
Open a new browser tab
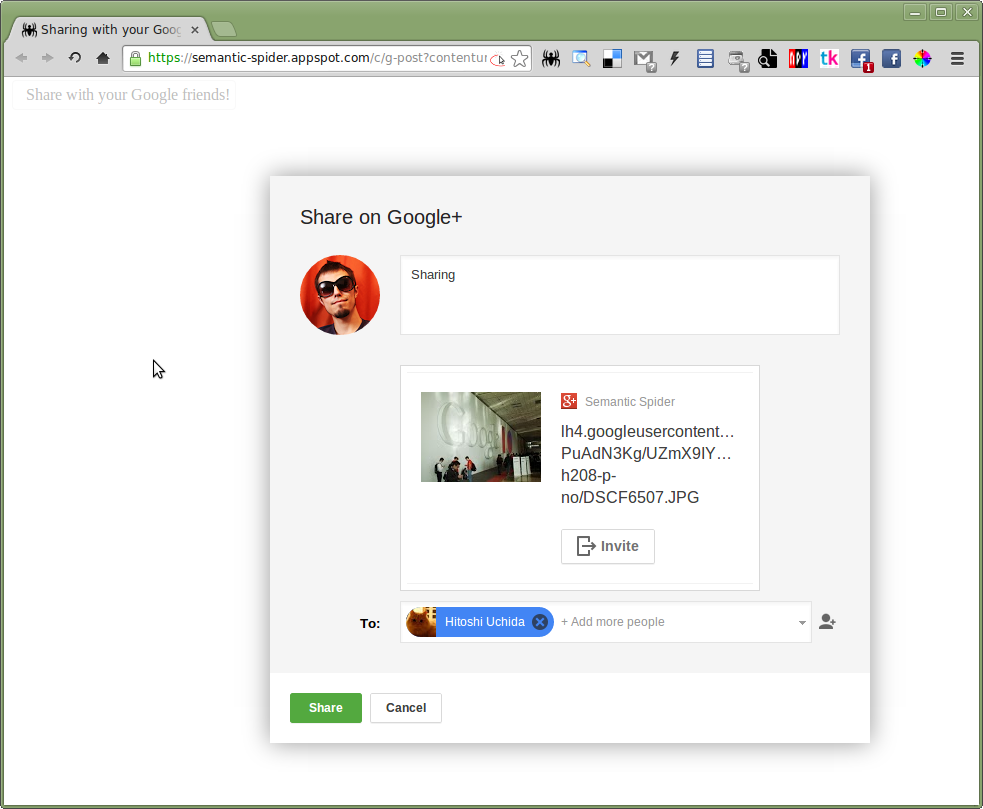point(224,30)
